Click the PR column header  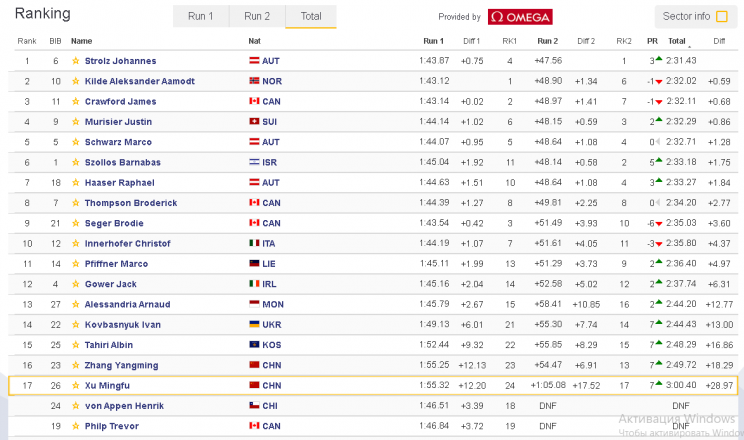point(652,41)
